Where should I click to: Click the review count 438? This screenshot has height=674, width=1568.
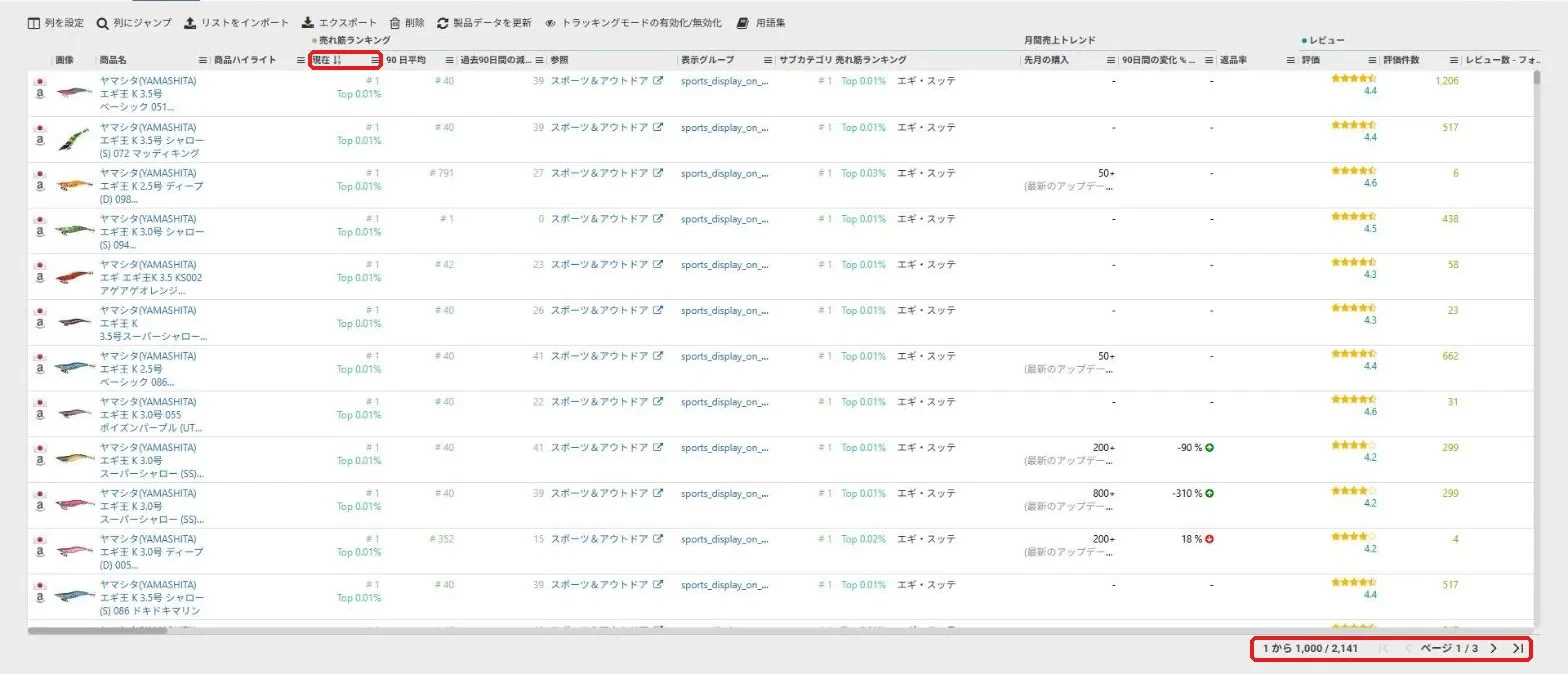coord(1450,219)
